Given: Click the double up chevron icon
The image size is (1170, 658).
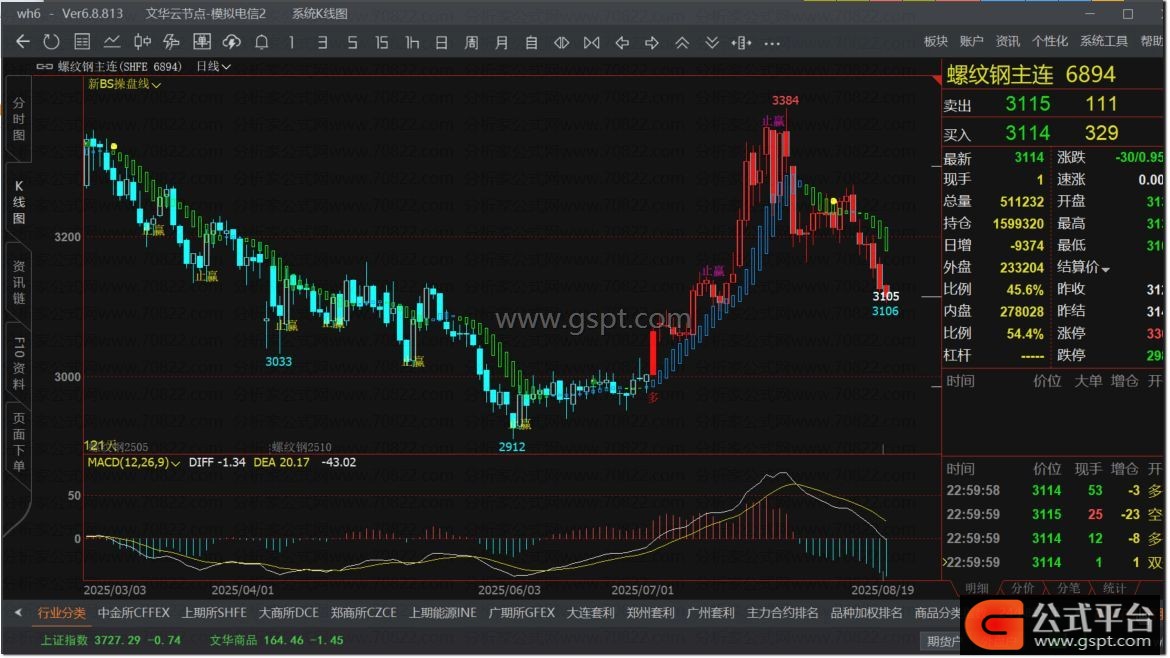Looking at the screenshot, I should pos(682,42).
